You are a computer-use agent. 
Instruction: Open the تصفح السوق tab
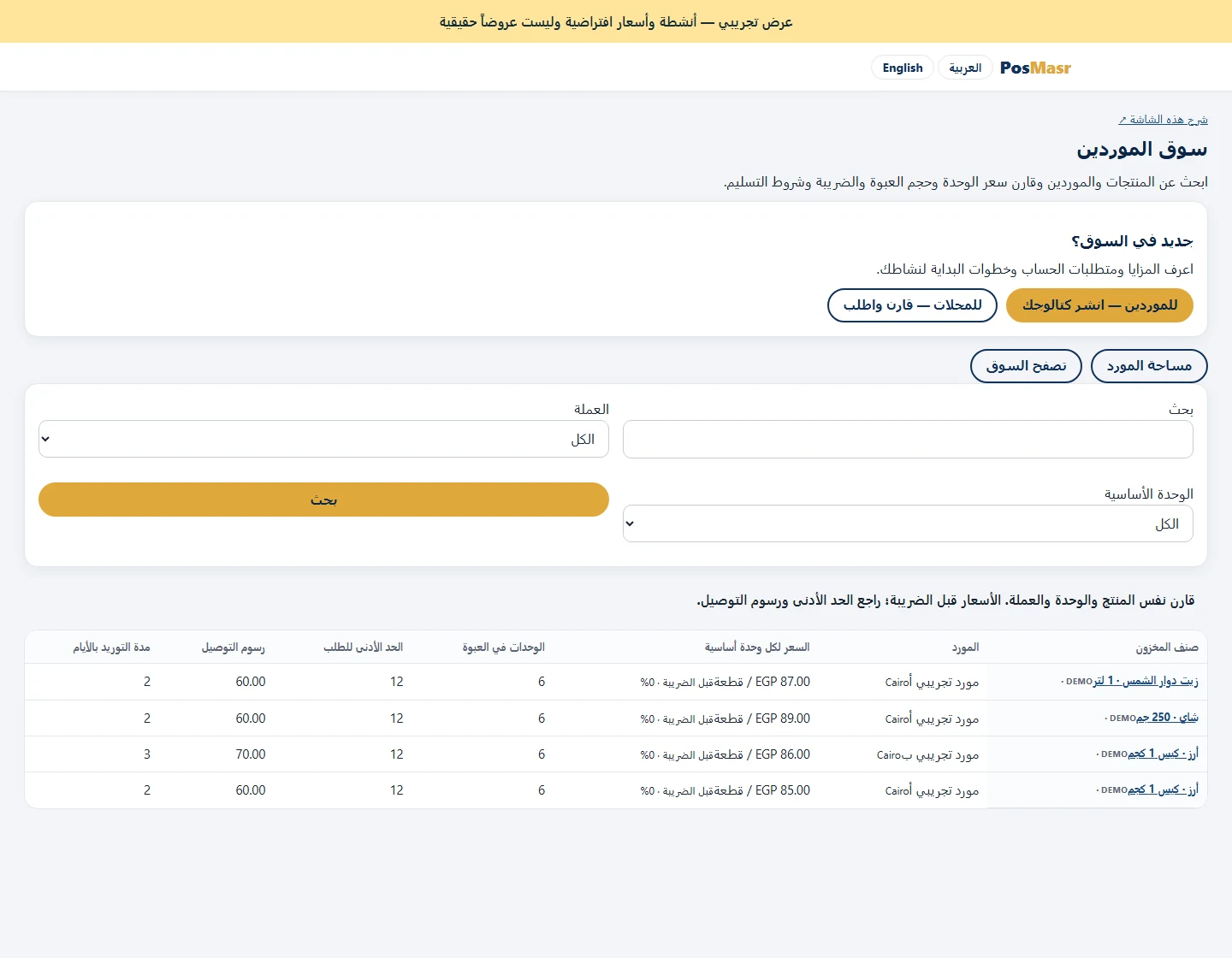point(1026,366)
